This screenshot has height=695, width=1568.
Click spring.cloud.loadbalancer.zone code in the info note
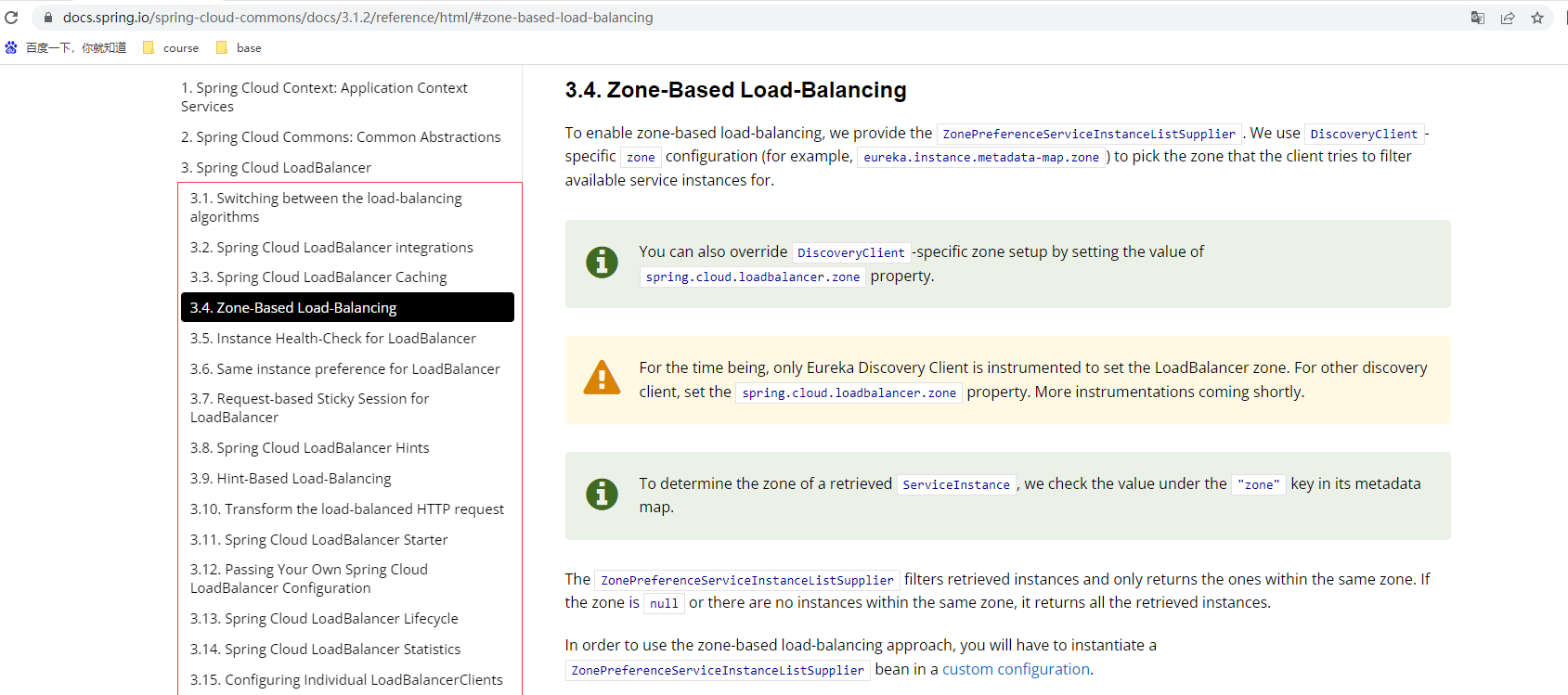(753, 277)
